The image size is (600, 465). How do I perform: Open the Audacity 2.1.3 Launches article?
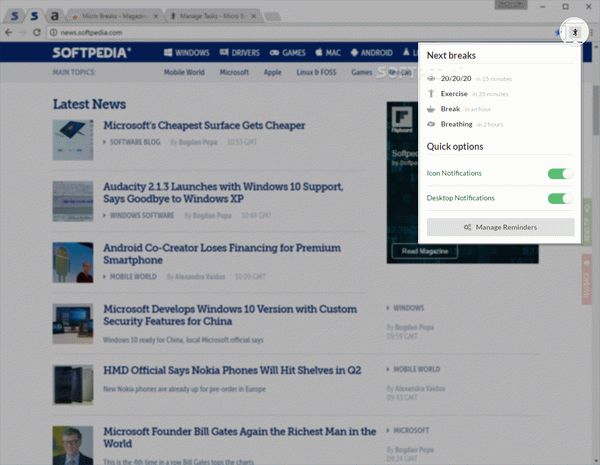223,193
